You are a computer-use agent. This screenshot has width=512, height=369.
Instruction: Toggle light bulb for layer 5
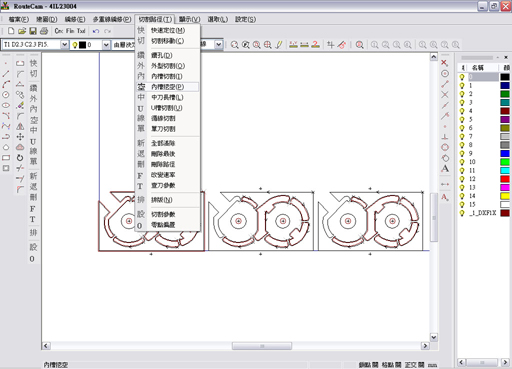pos(462,119)
